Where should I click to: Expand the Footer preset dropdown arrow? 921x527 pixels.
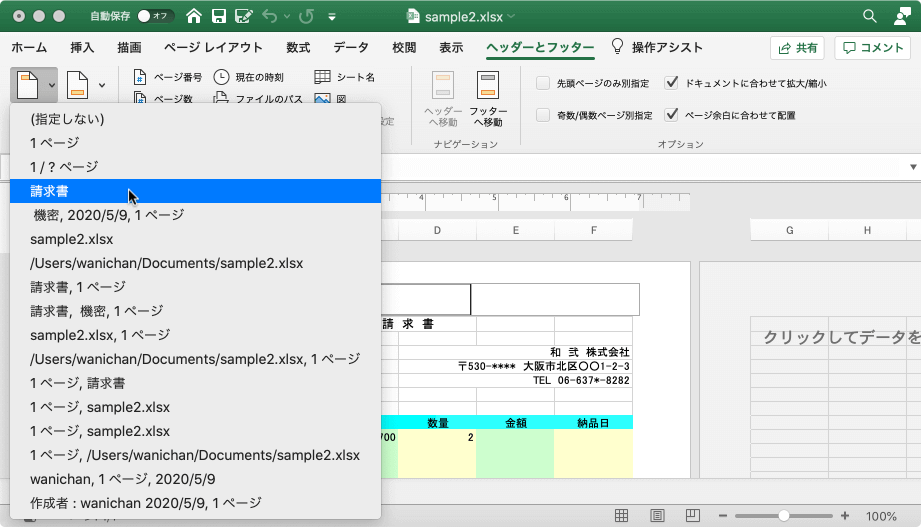click(x=102, y=85)
